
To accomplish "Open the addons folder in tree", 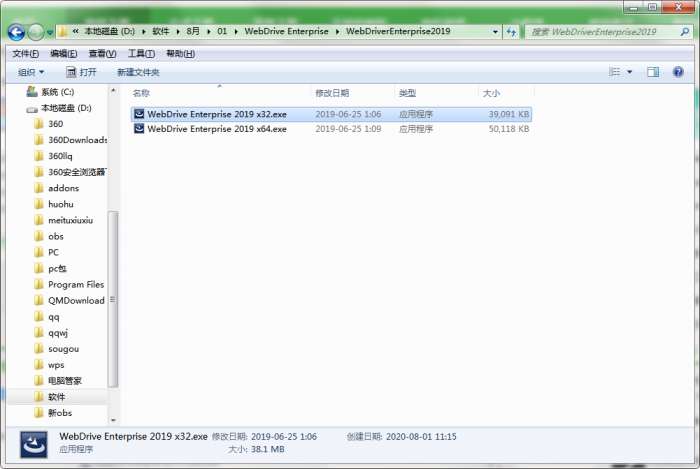I will [x=57, y=188].
